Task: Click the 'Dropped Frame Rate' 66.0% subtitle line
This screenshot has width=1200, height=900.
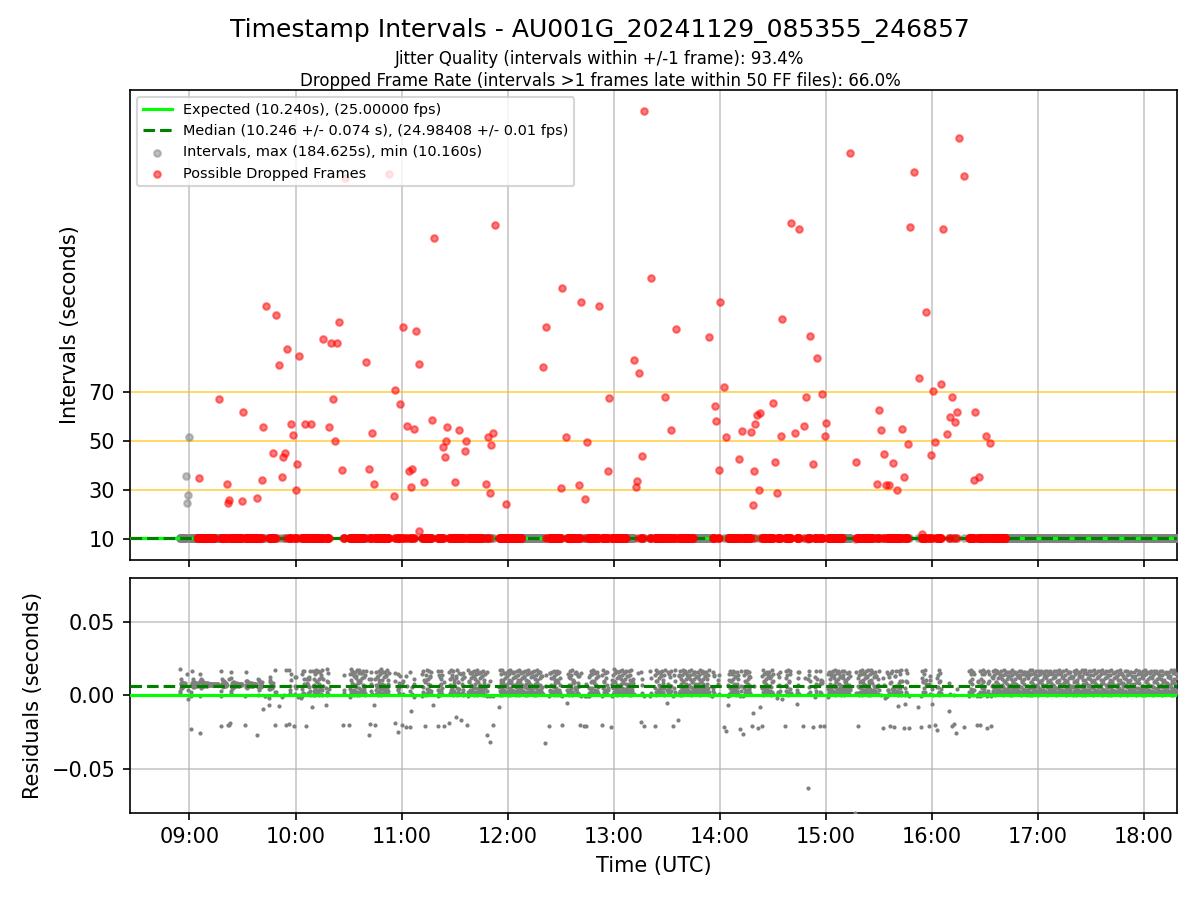Action: [x=599, y=80]
